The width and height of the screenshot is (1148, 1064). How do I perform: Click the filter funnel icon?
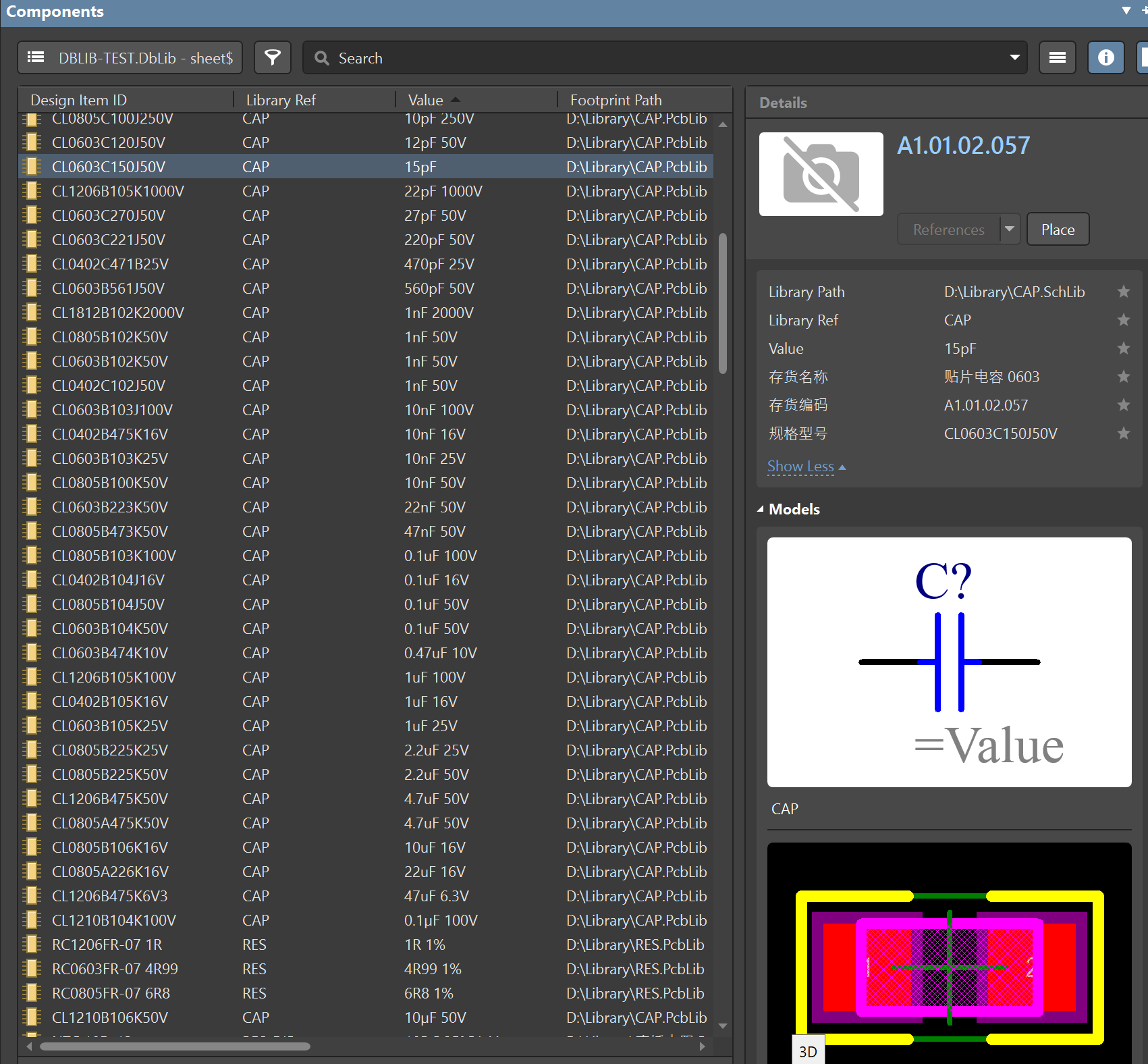[273, 58]
